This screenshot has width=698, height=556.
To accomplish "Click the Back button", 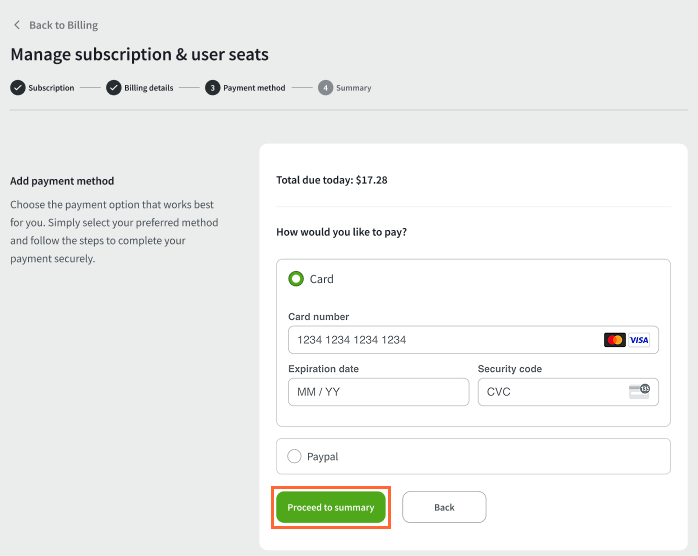I will (x=444, y=507).
